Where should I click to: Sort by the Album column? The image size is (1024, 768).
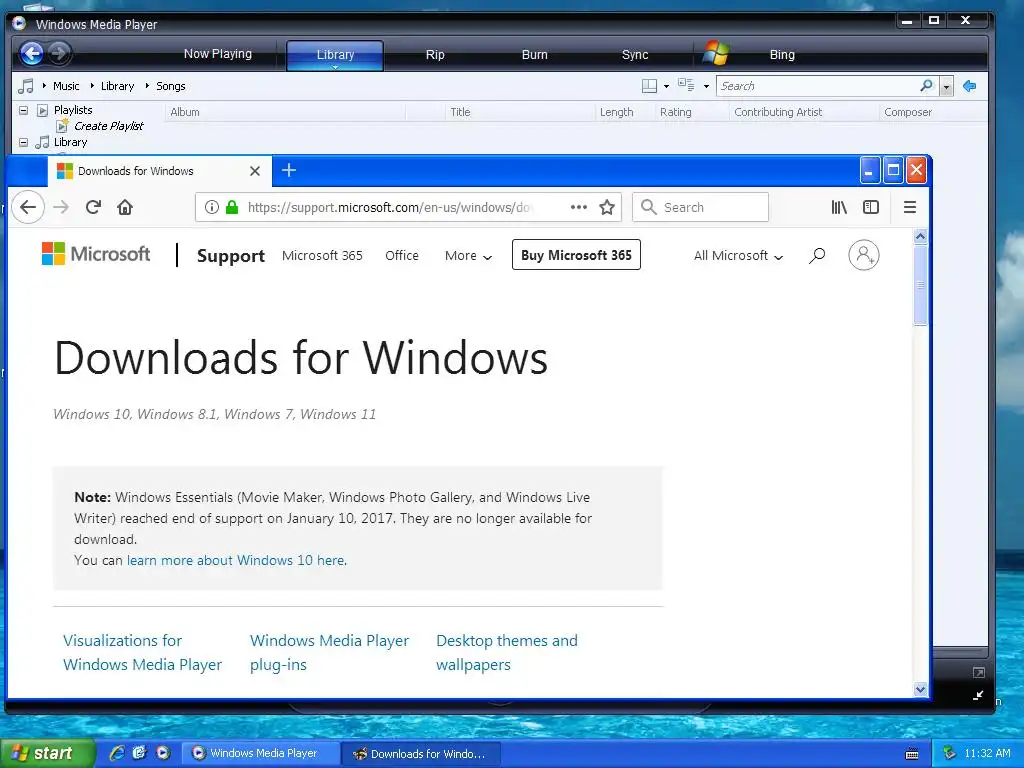pyautogui.click(x=185, y=112)
